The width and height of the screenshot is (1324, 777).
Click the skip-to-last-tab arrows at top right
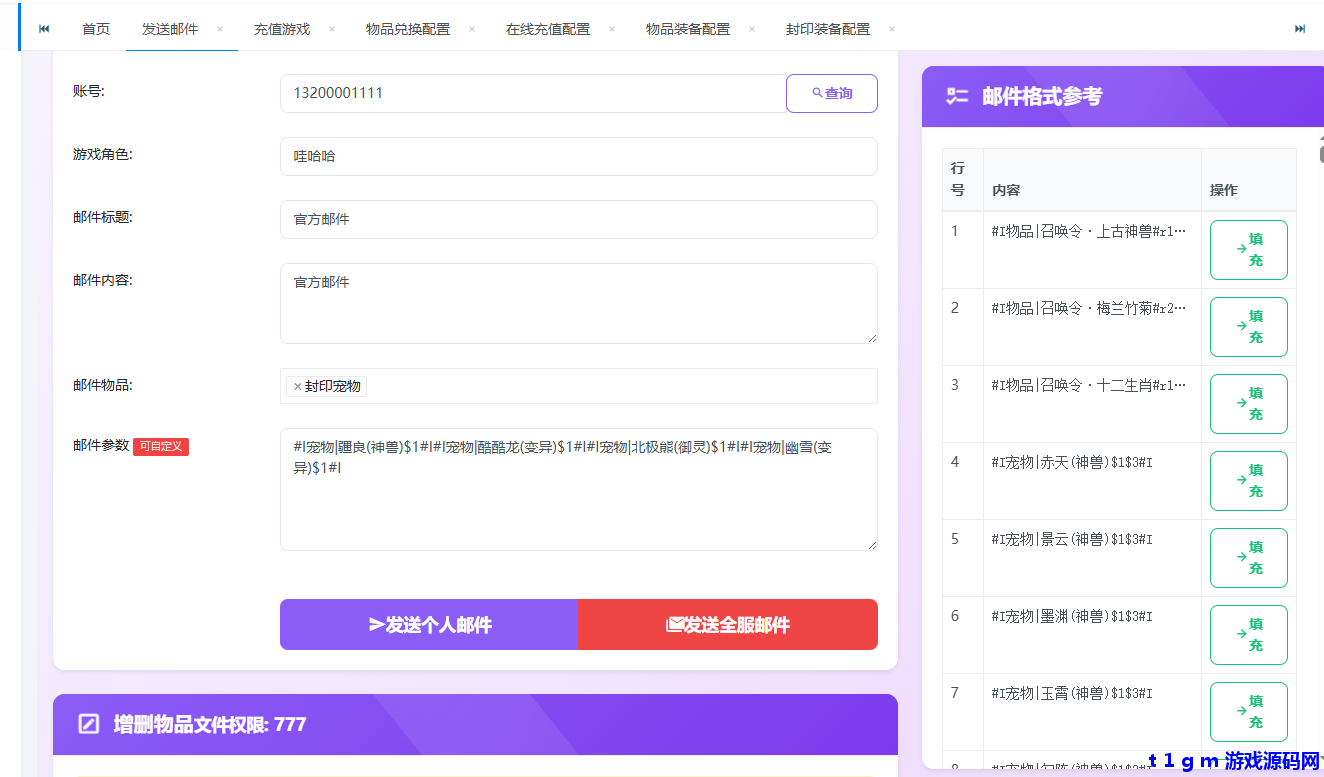pyautogui.click(x=1299, y=28)
